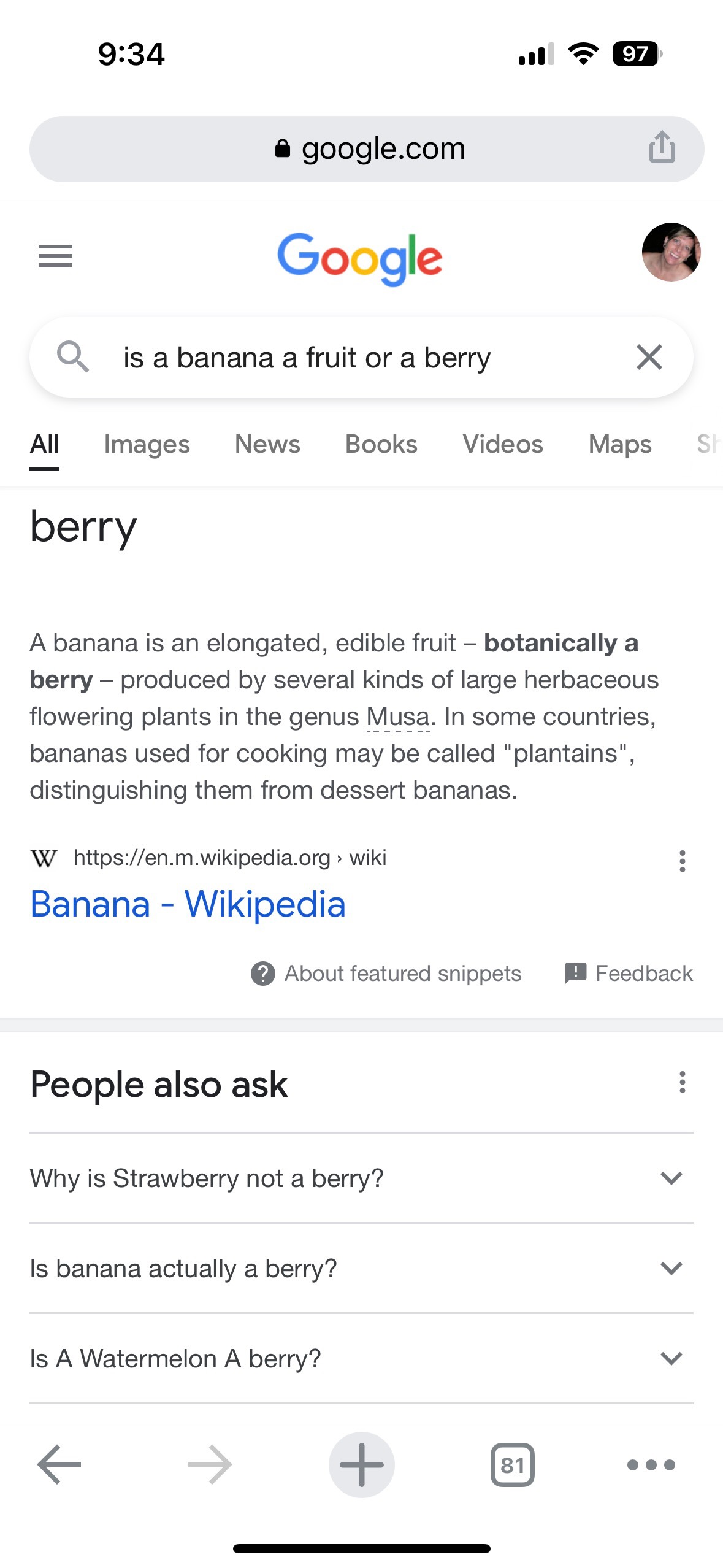Open the account profile picture

(x=671, y=252)
